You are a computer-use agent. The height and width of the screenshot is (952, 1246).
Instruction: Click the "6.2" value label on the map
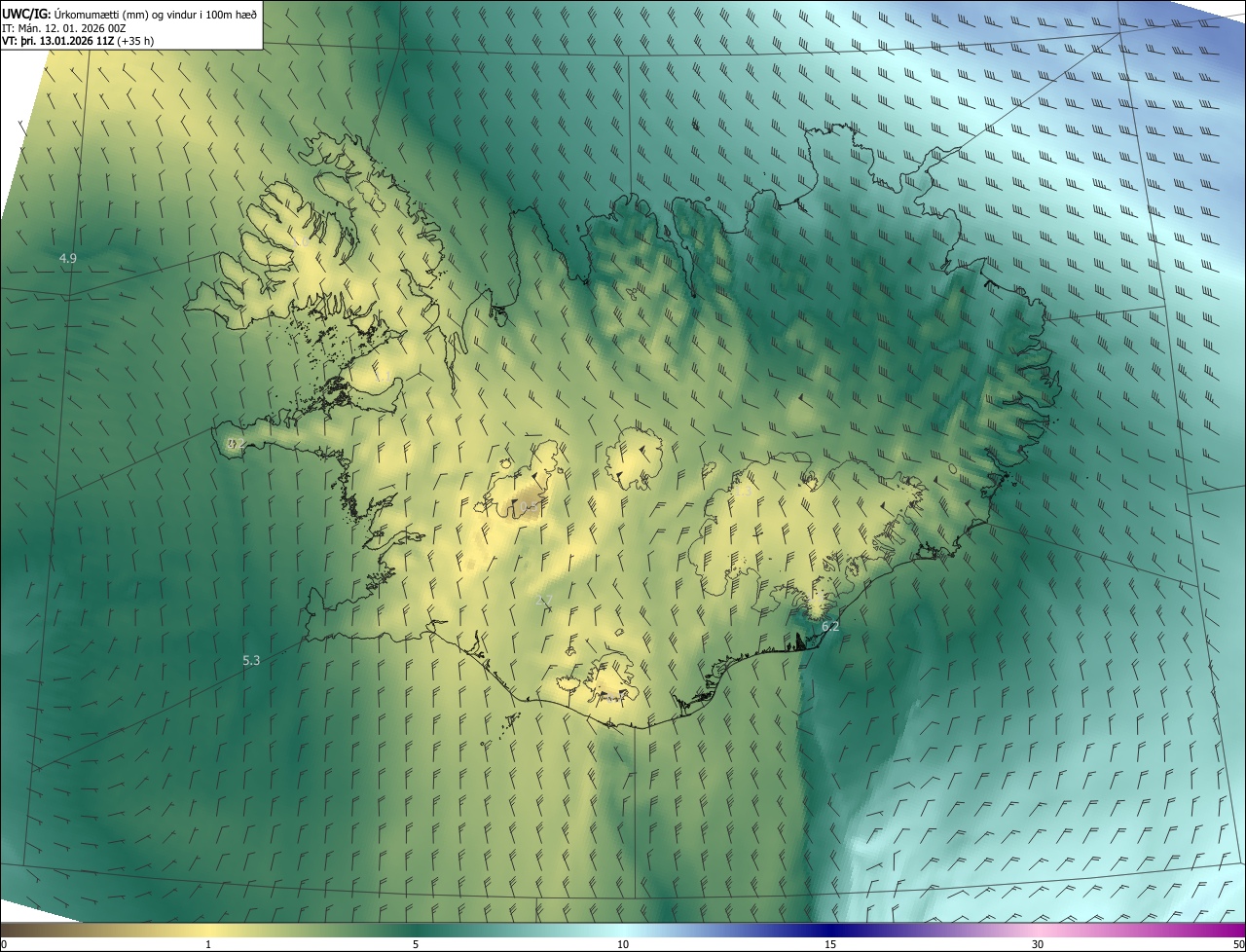click(830, 627)
